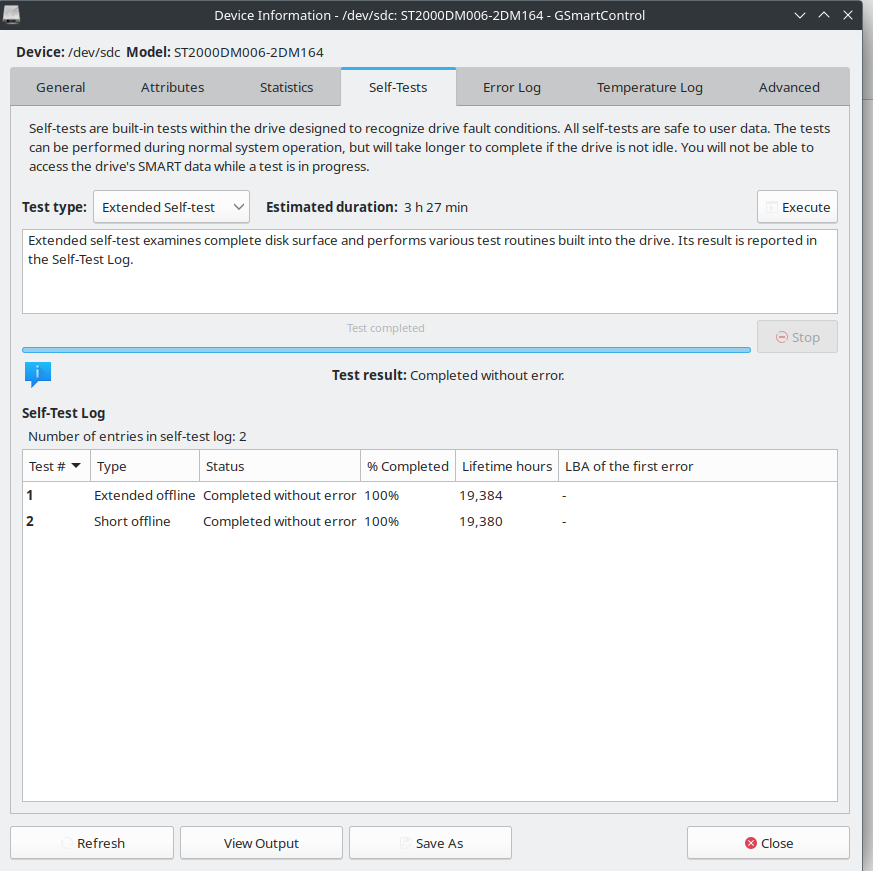Sort by LBA of the first error column

(698, 466)
